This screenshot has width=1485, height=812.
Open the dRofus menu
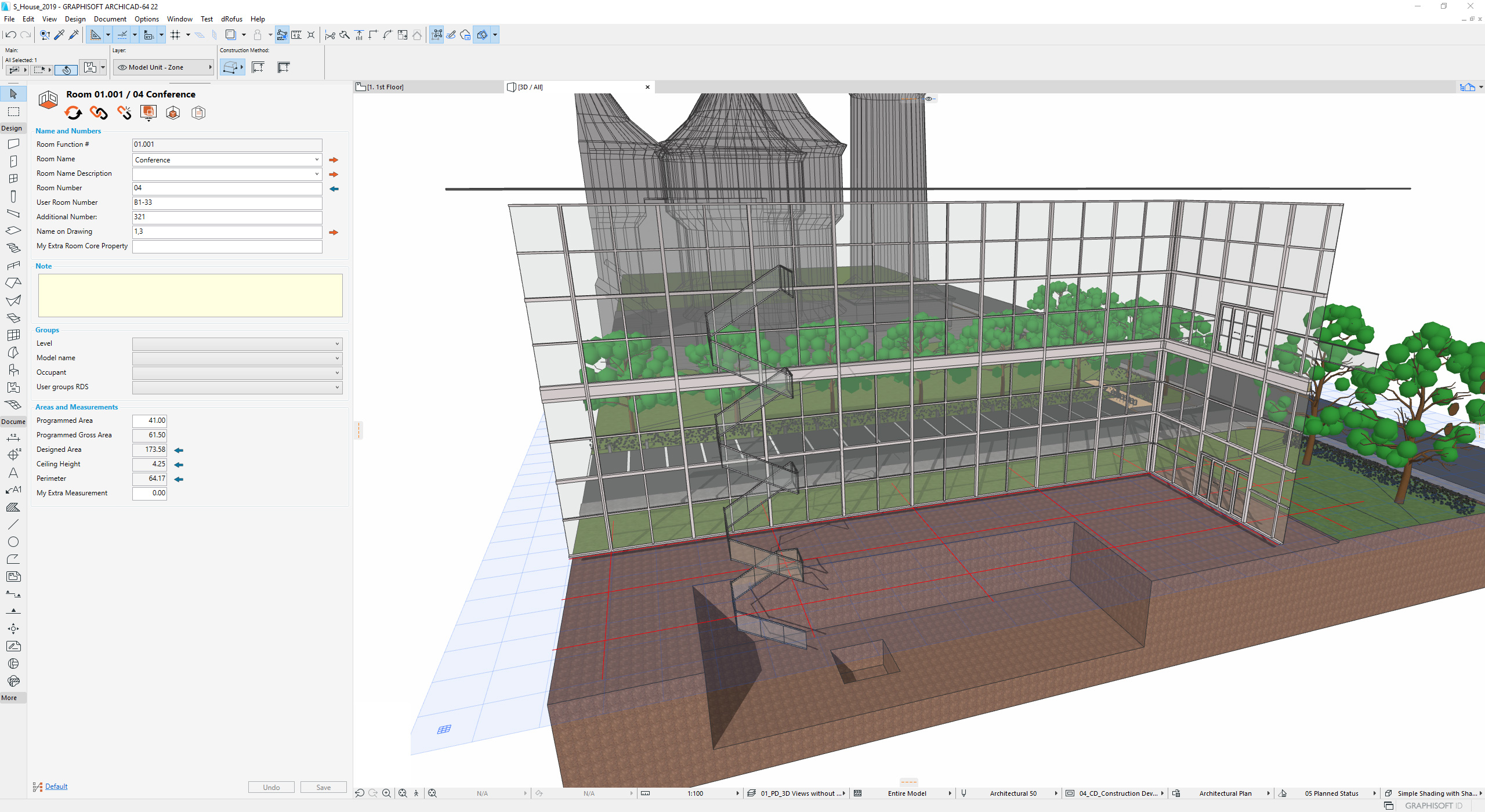coord(231,19)
